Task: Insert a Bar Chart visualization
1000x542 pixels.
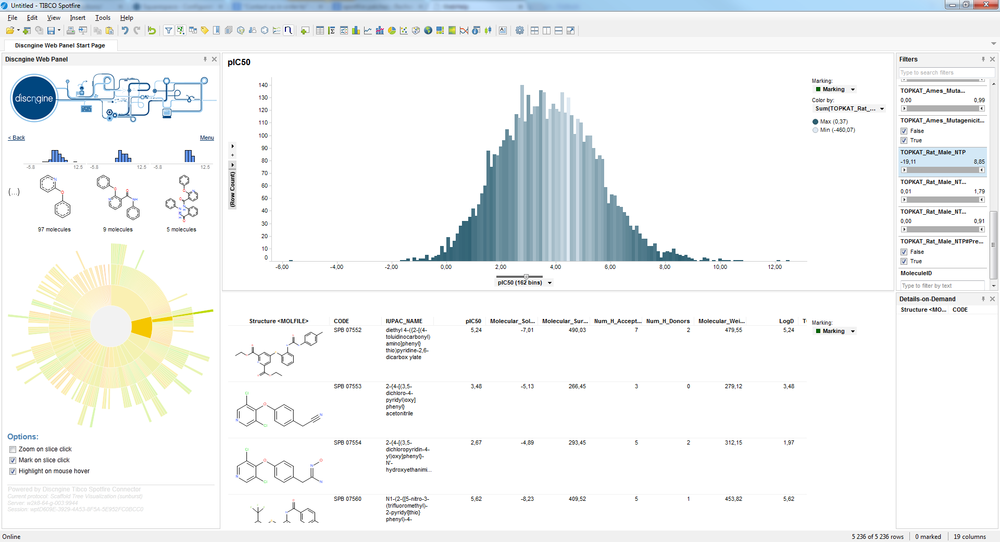Action: click(x=356, y=31)
